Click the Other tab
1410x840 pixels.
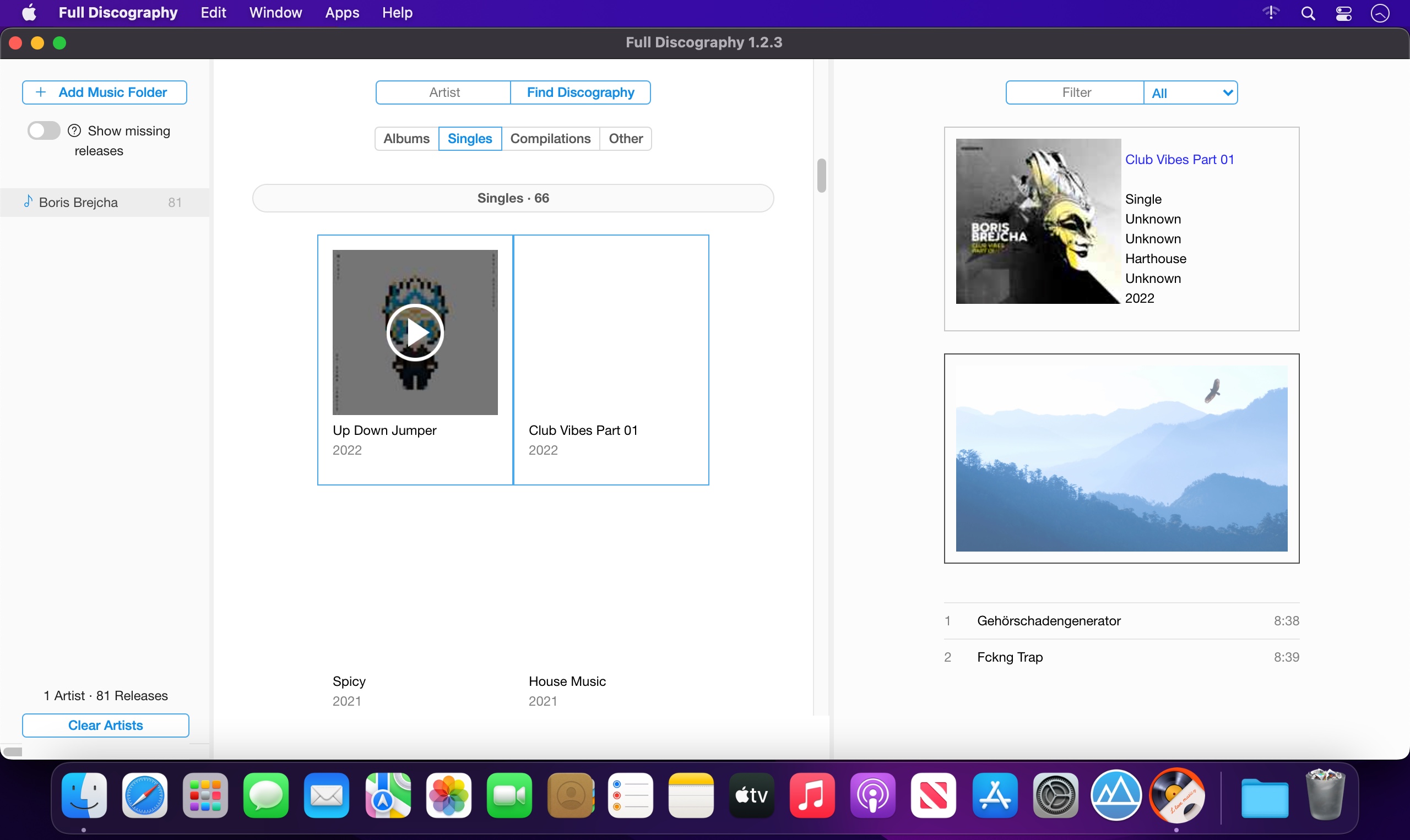625,138
